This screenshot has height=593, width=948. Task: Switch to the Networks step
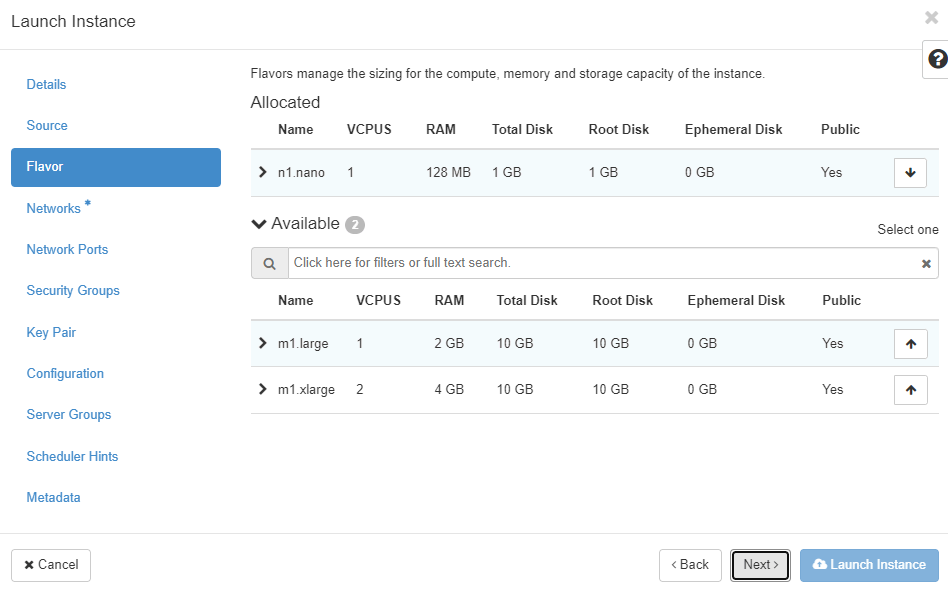(54, 208)
